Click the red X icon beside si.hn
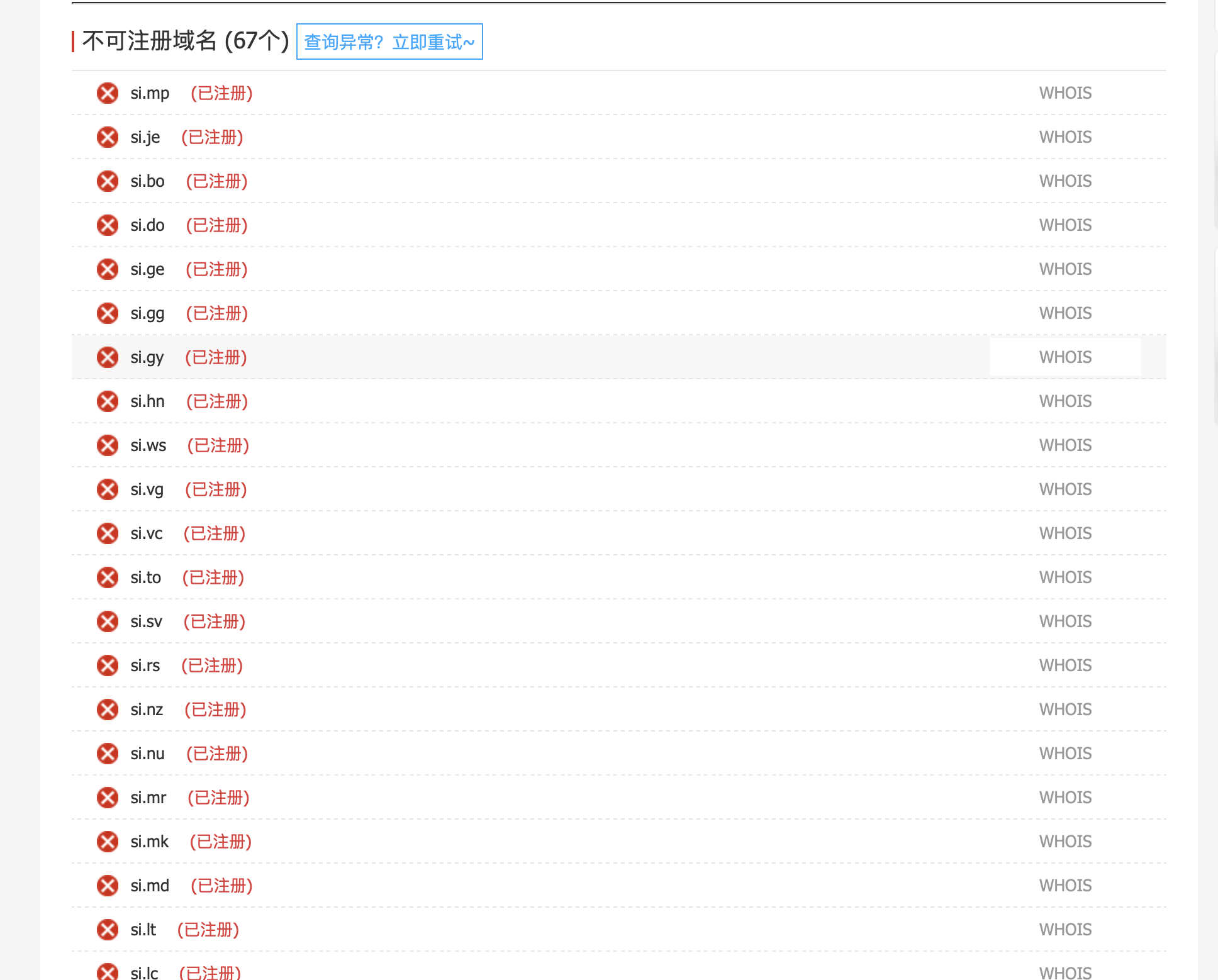Image resolution: width=1218 pixels, height=980 pixels. coord(108,401)
